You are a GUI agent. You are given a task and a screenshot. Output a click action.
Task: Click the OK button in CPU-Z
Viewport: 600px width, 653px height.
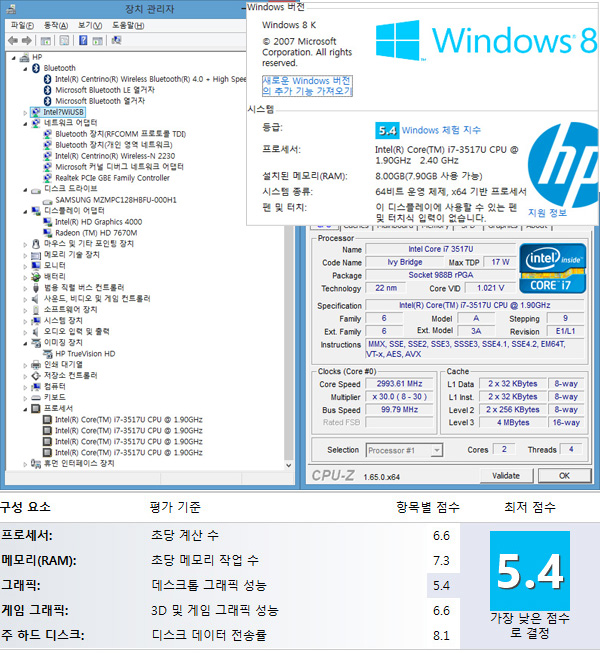coord(564,476)
